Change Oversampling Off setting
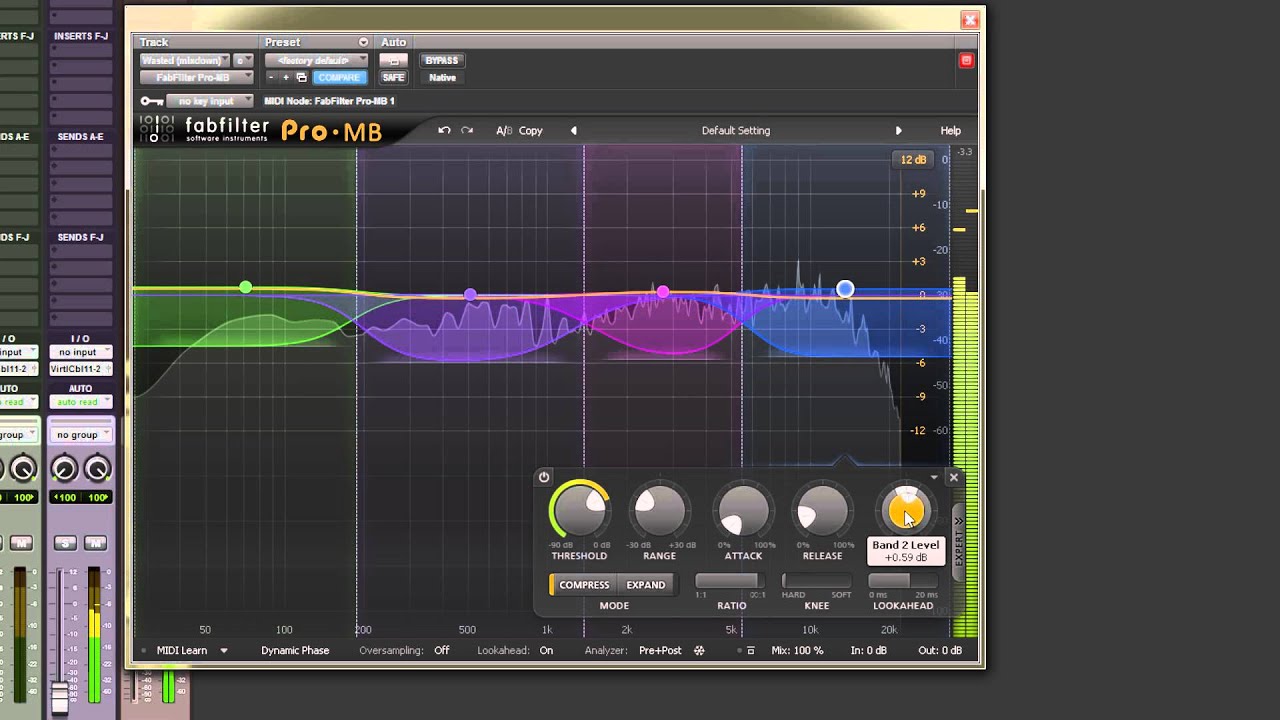The image size is (1280, 720). [442, 651]
